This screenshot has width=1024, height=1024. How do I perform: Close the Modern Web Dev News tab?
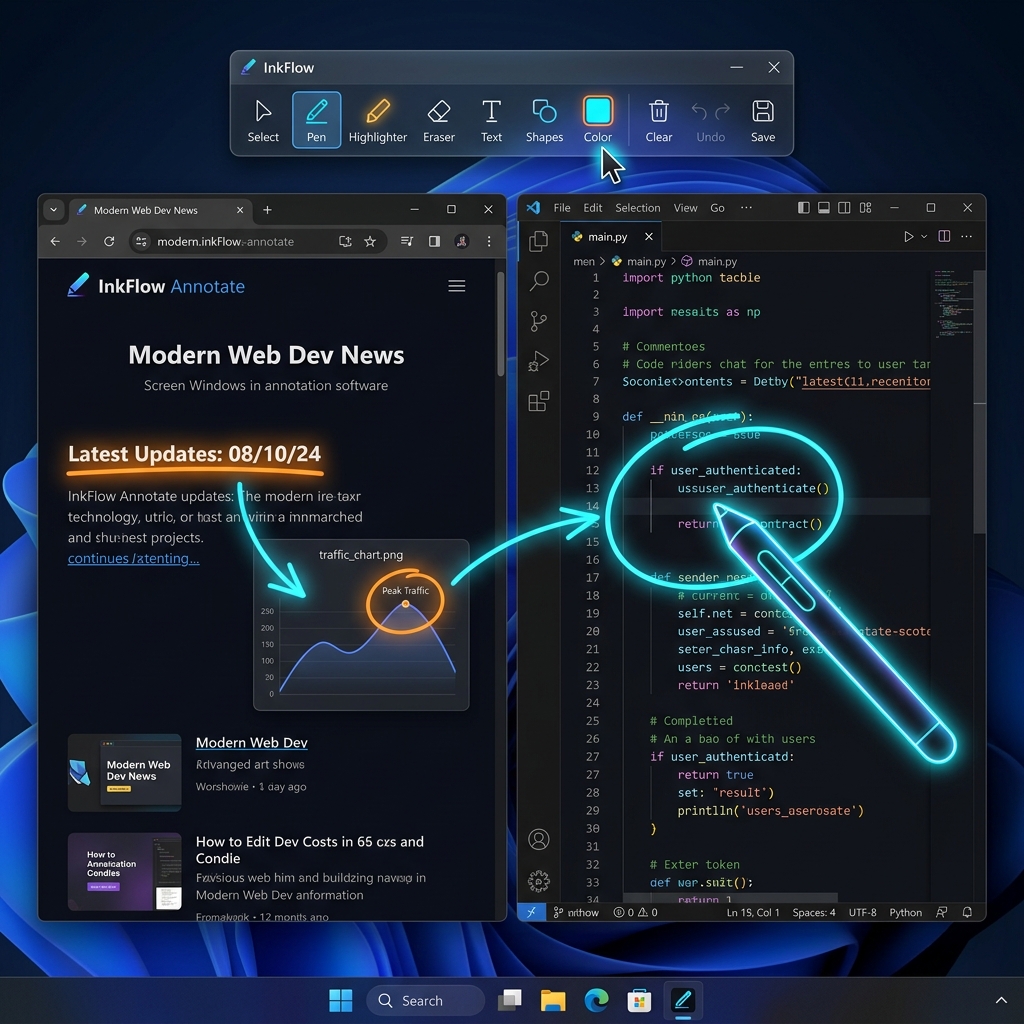click(240, 210)
